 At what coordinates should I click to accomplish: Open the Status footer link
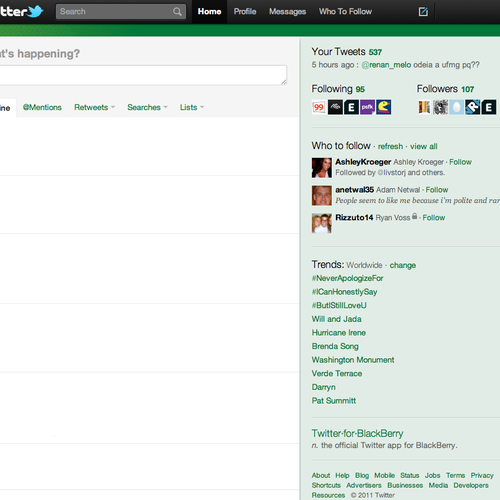point(410,475)
